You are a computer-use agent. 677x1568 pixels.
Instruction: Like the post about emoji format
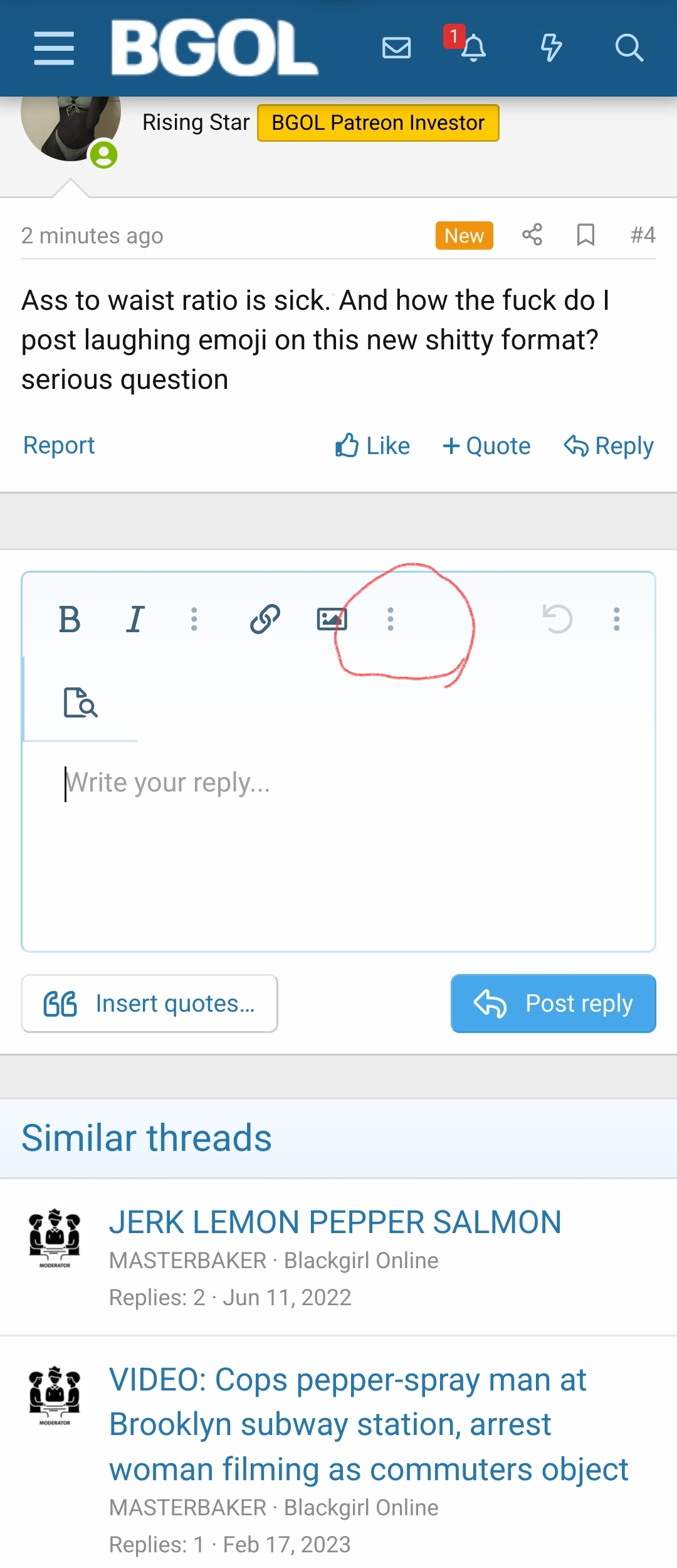(x=372, y=446)
